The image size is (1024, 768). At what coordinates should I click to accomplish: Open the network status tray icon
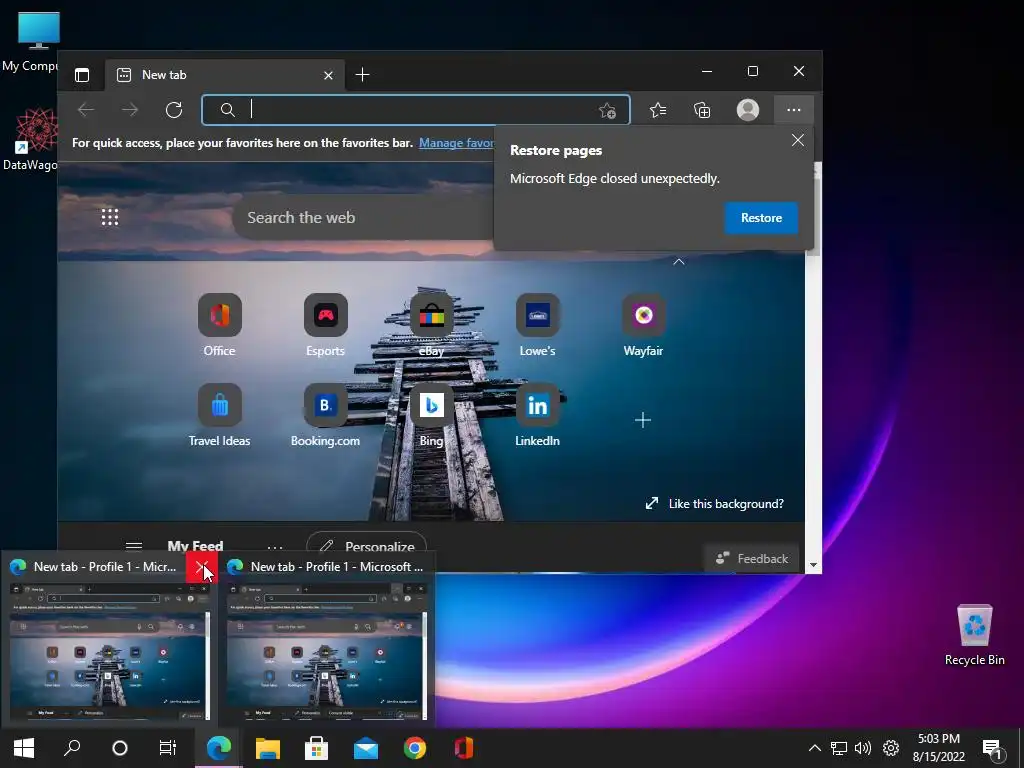click(x=839, y=748)
